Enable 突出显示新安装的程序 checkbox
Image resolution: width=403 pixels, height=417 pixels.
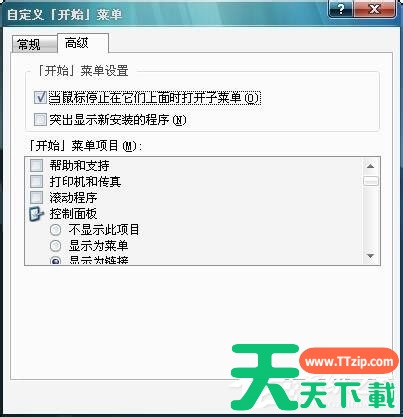click(x=40, y=119)
